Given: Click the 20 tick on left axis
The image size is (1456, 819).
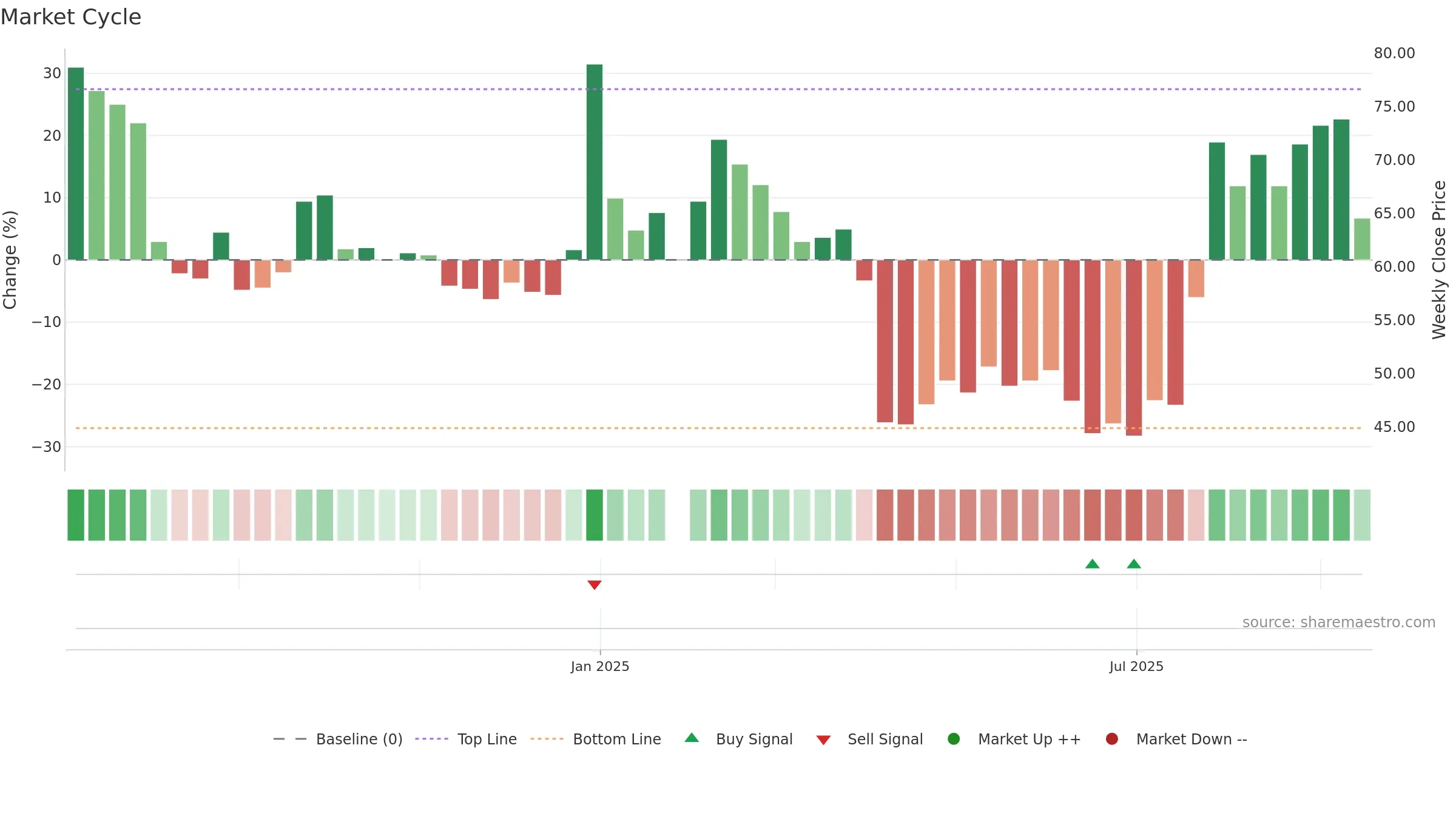Looking at the screenshot, I should point(52,136).
